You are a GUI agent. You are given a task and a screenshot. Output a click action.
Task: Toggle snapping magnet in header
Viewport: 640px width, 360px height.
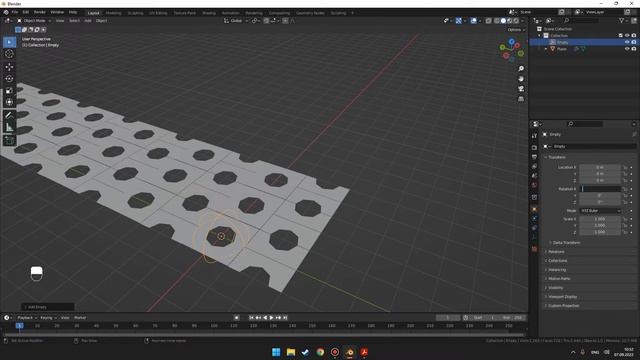click(x=266, y=21)
